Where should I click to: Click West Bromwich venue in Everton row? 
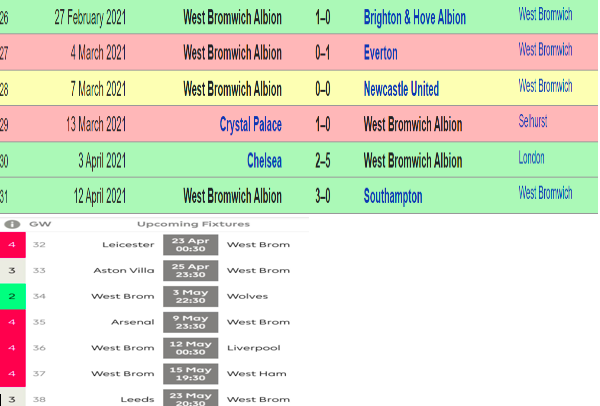pyautogui.click(x=545, y=50)
